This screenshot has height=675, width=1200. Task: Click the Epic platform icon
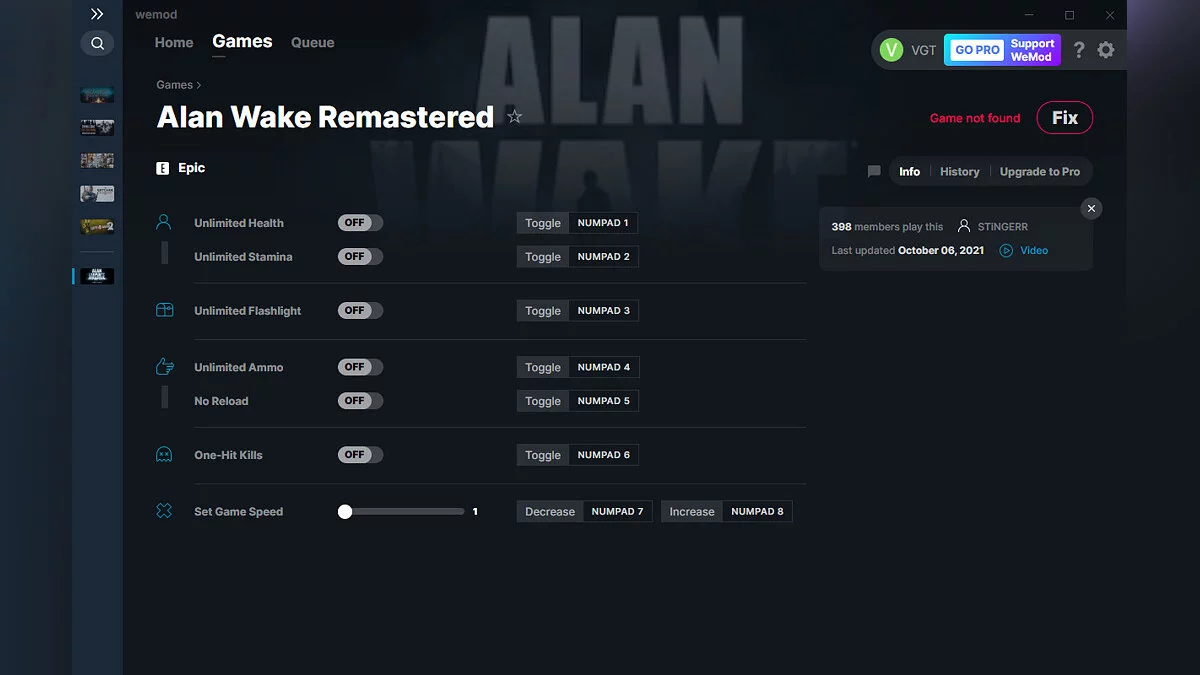(162, 168)
